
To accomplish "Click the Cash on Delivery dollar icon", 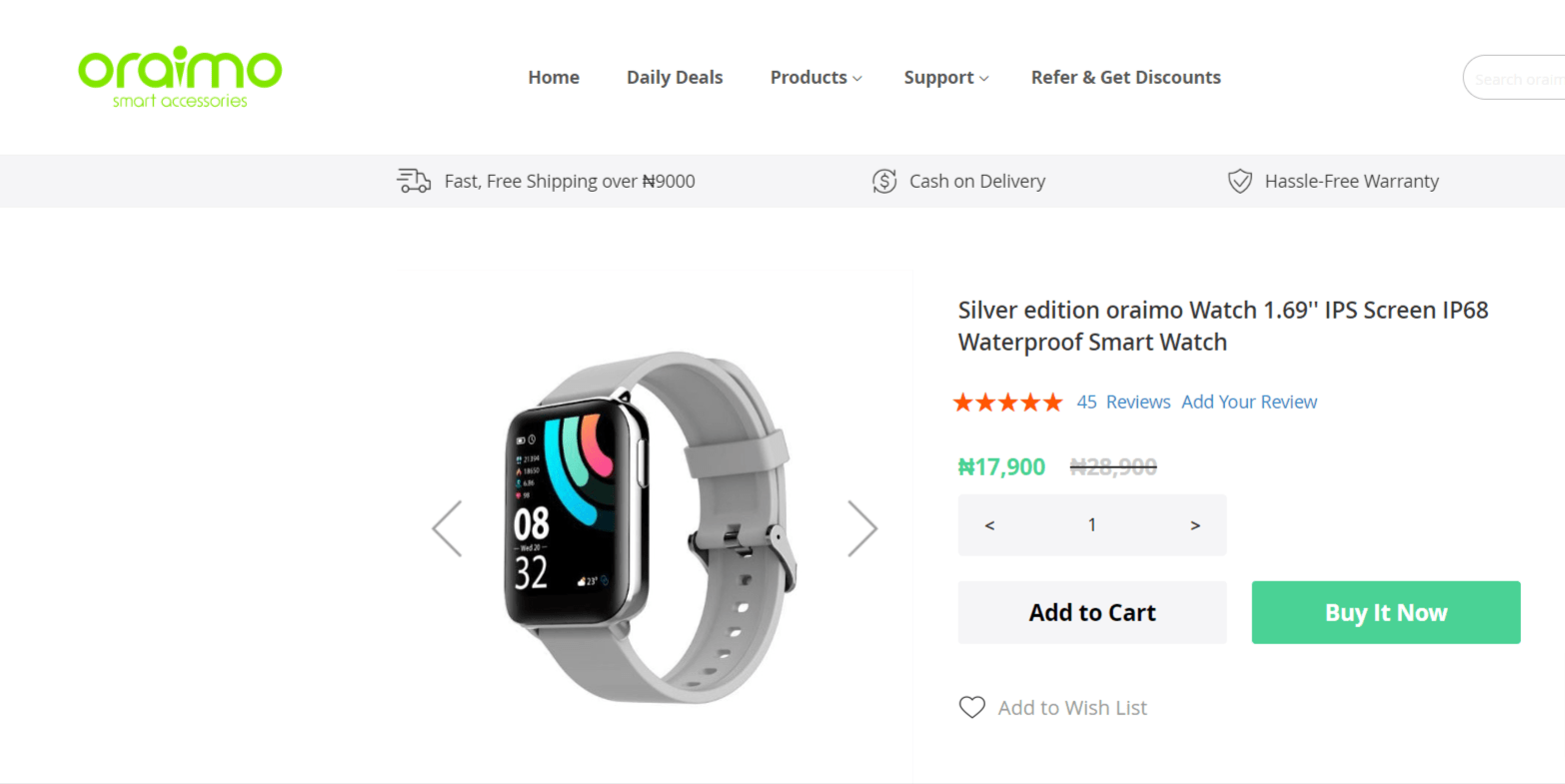I will pyautogui.click(x=884, y=181).
